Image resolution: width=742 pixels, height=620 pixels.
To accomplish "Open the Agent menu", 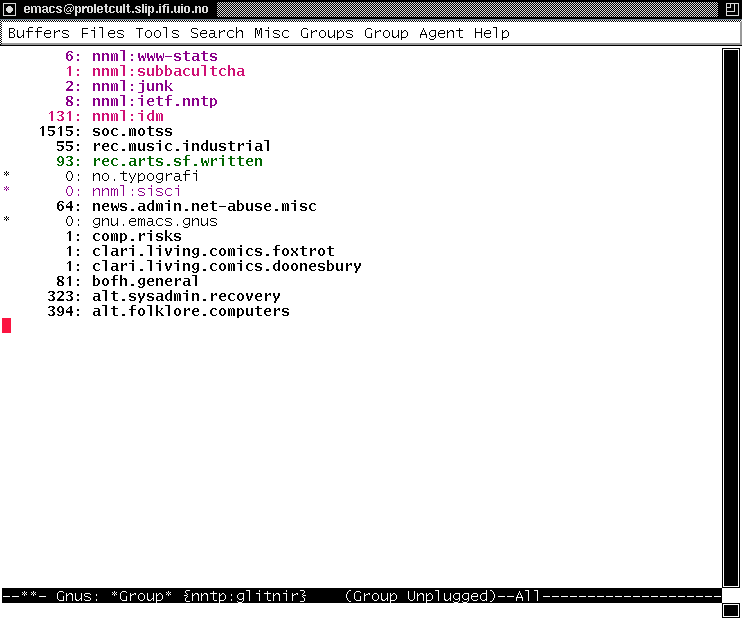I will click(441, 33).
